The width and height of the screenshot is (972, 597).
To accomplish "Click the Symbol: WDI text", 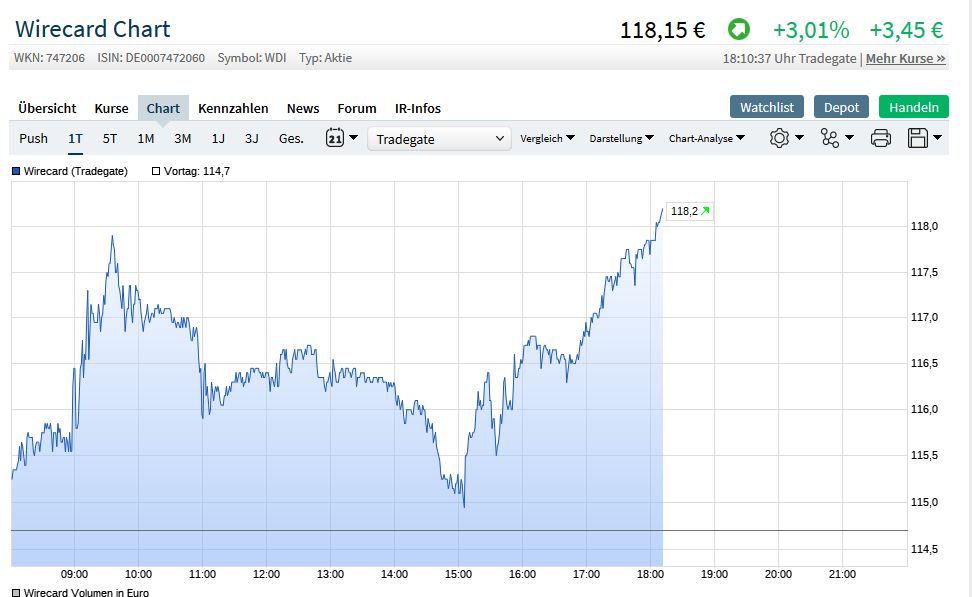I will (252, 58).
